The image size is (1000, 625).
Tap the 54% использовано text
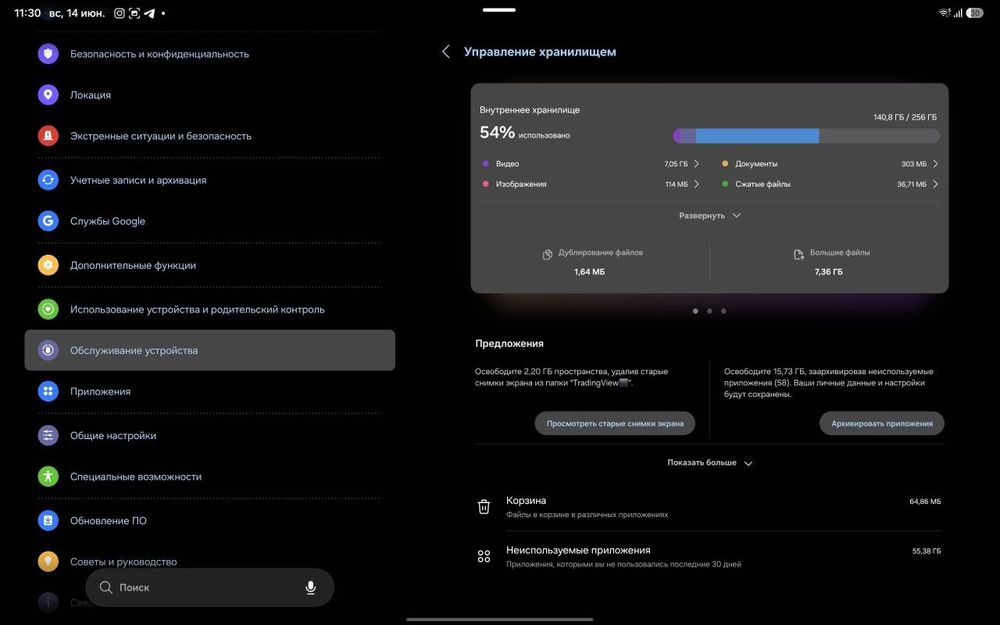click(525, 133)
